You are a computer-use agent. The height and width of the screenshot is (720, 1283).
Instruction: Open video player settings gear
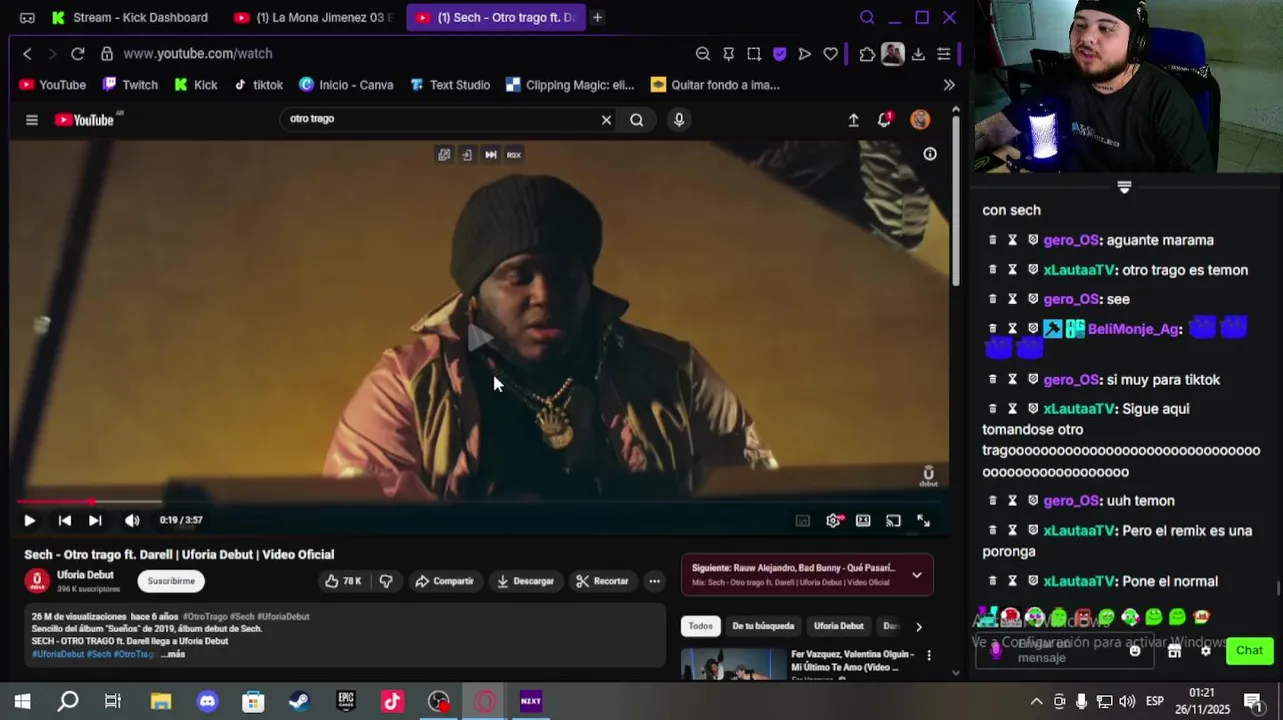point(833,520)
